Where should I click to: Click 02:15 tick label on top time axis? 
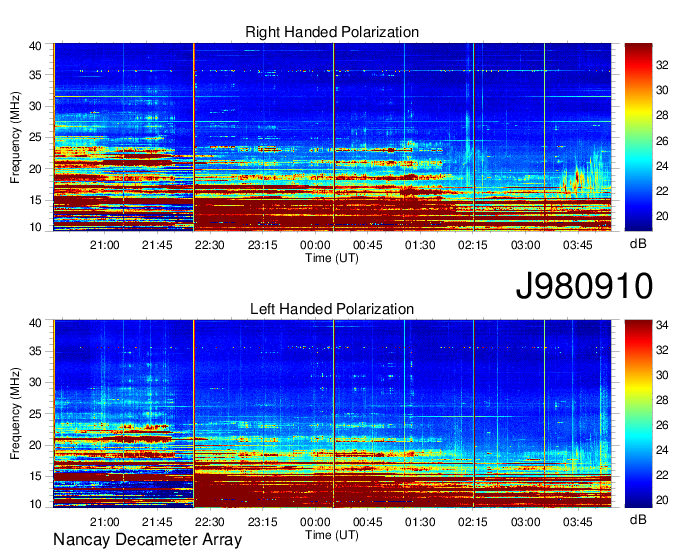[473, 245]
